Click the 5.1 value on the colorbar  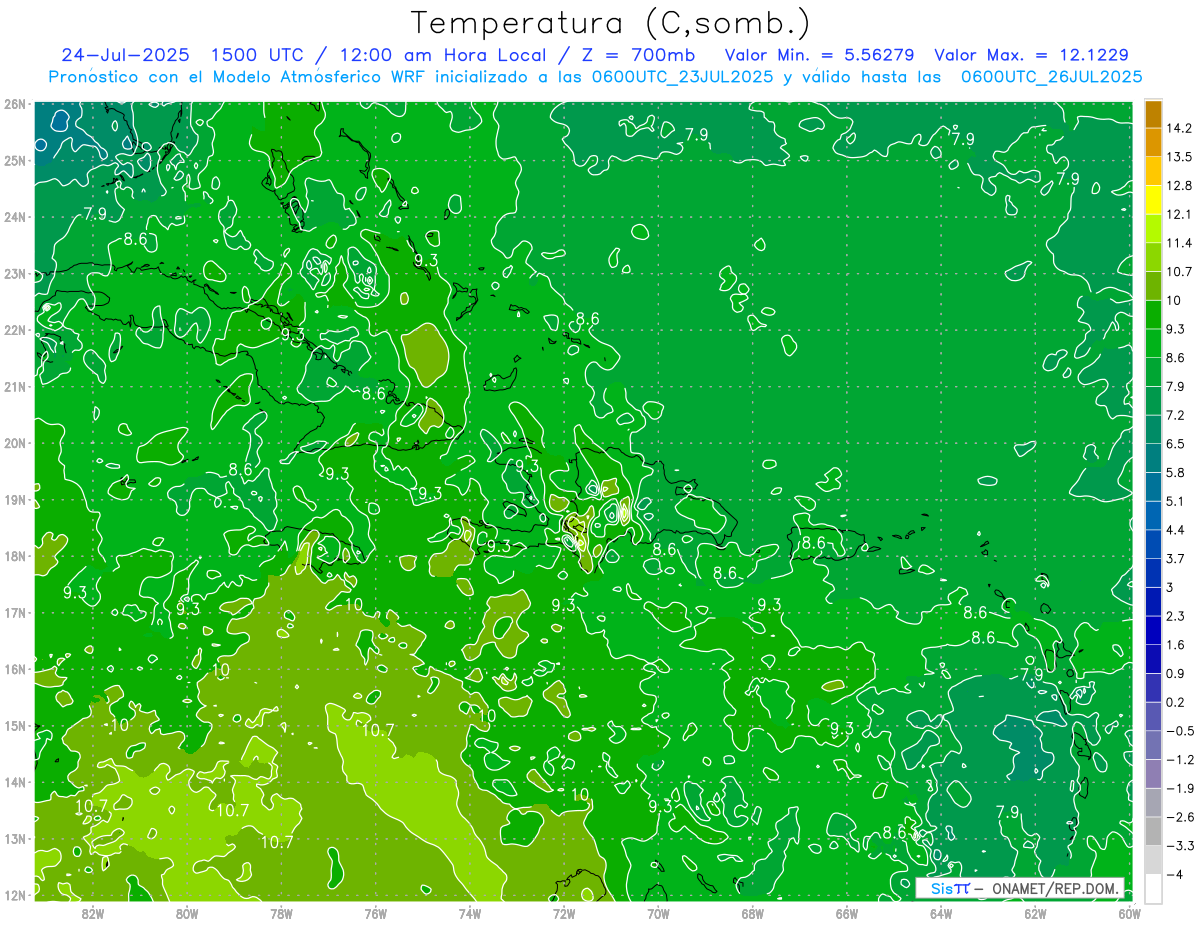pyautogui.click(x=1176, y=501)
